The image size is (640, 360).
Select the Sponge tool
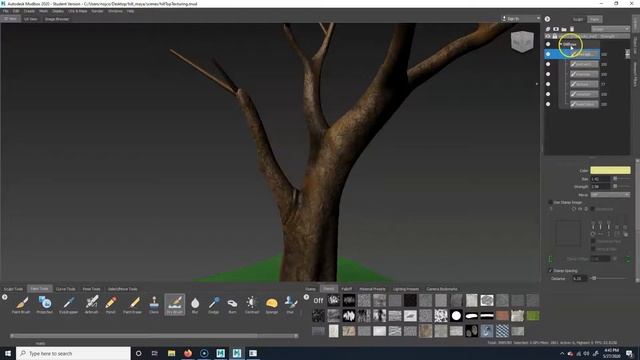(271, 304)
